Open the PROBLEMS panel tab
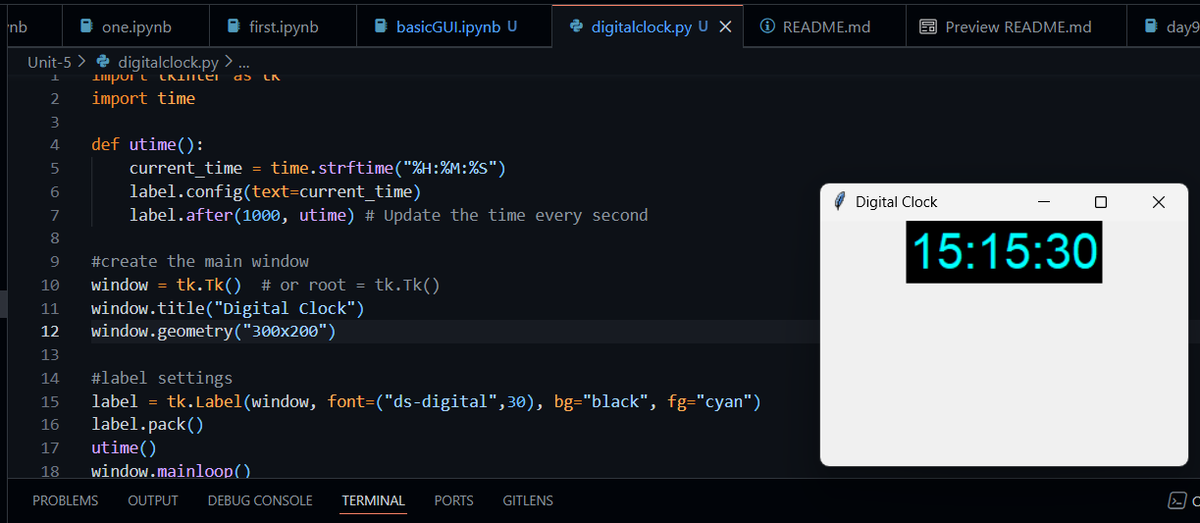The height and width of the screenshot is (523, 1200). [65, 500]
